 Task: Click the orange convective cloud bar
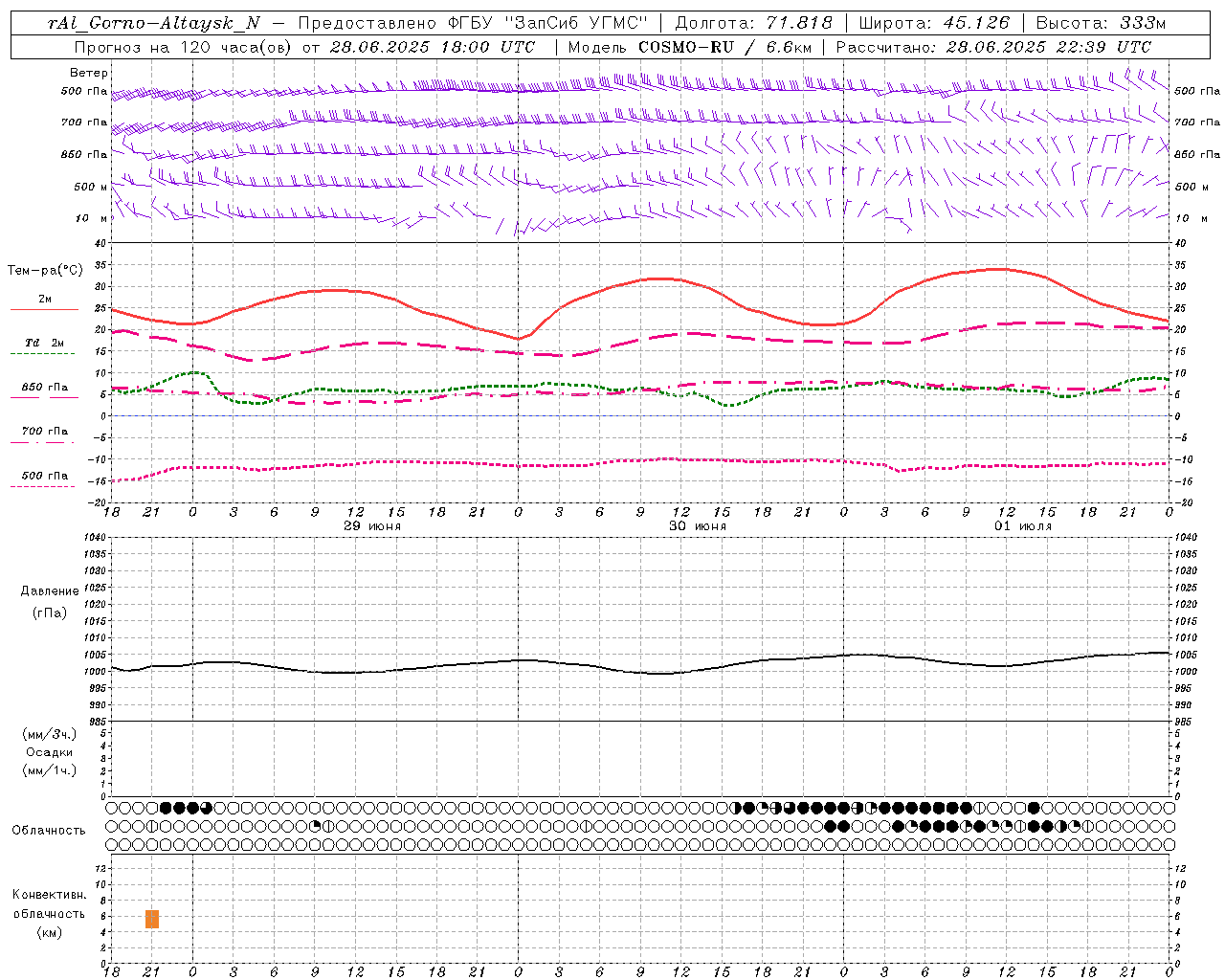tap(152, 919)
